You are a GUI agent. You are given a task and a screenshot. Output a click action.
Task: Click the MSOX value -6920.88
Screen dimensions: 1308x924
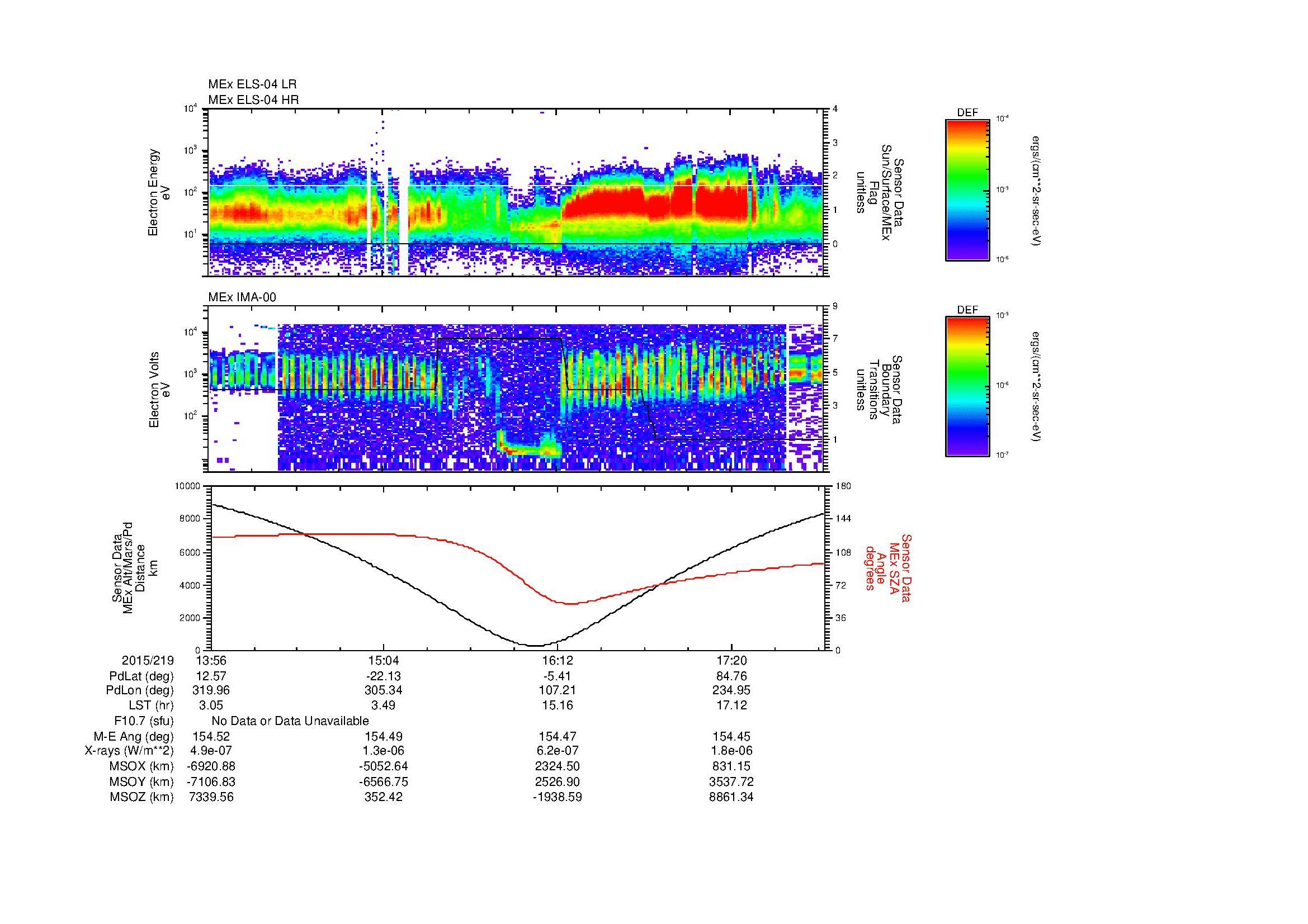tap(211, 766)
